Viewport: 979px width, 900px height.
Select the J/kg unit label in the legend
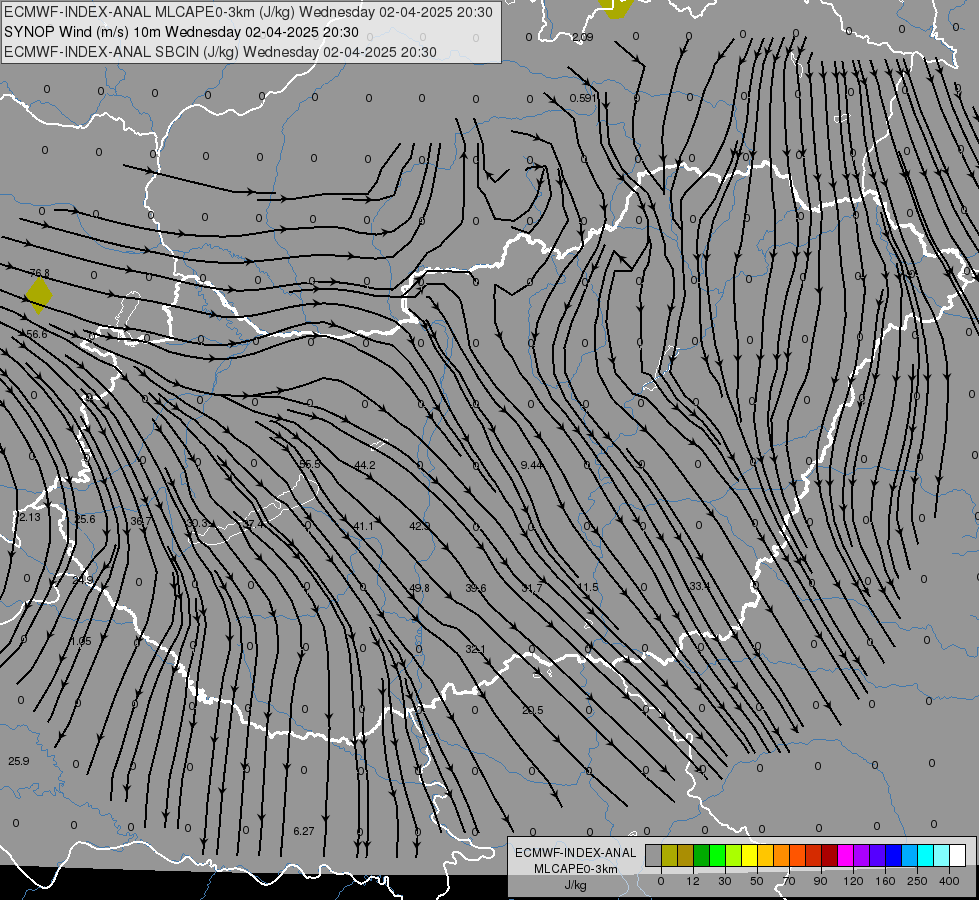point(575,885)
